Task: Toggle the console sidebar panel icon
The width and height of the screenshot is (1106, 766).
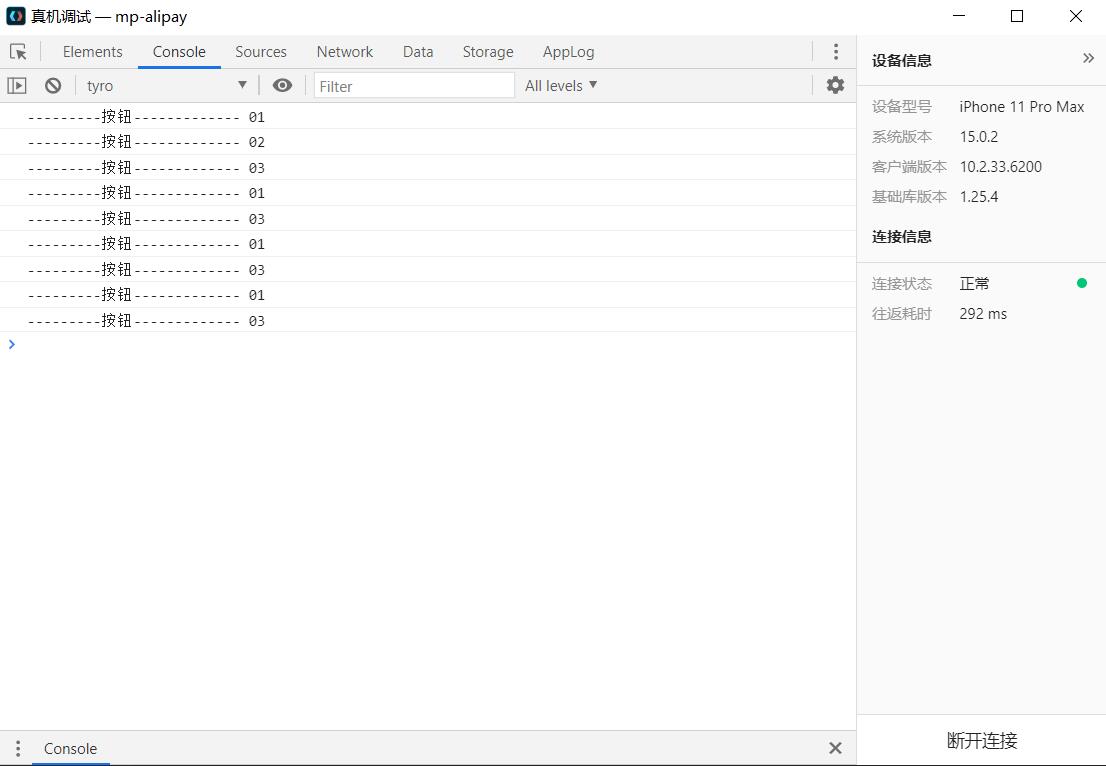Action: pyautogui.click(x=17, y=86)
